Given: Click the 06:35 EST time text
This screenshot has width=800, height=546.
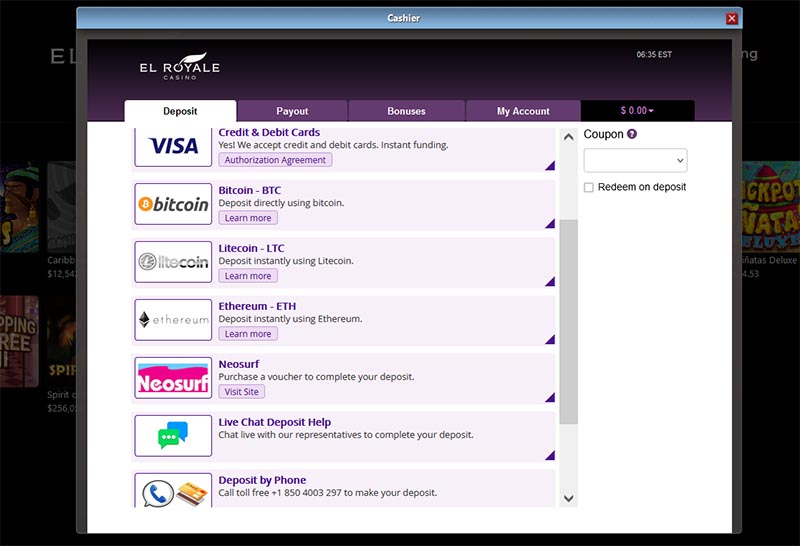Looking at the screenshot, I should (x=654, y=55).
